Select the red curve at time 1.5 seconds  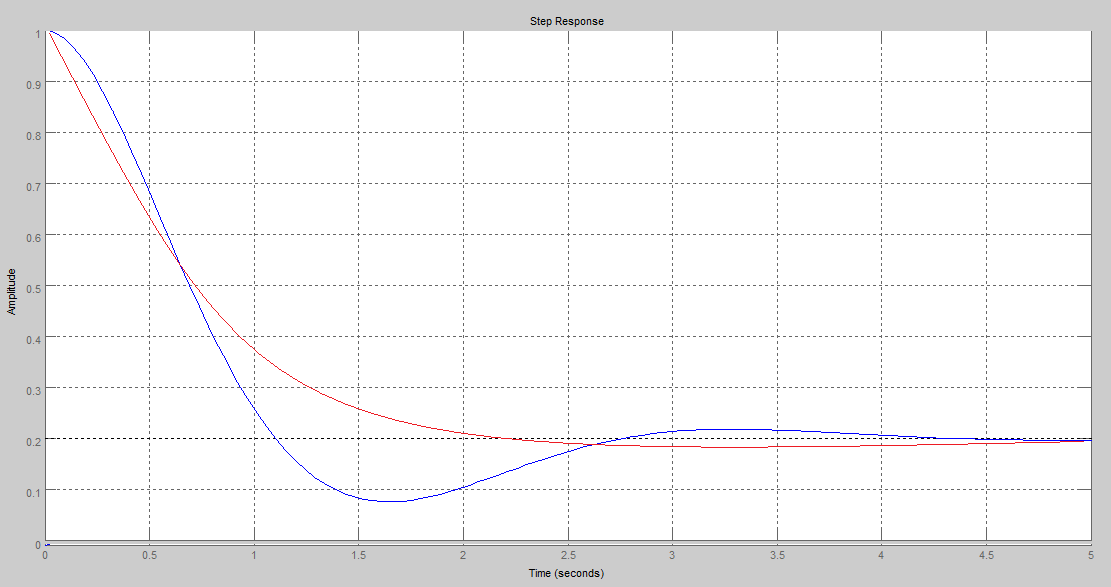(x=359, y=409)
